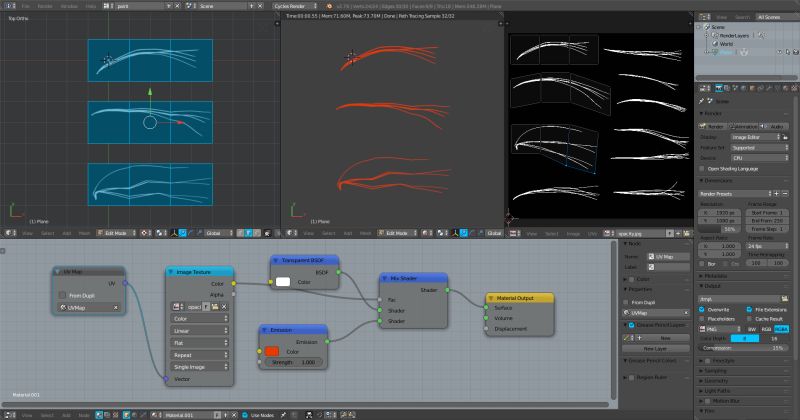800x420 pixels.
Task: Collapse the Mix Shader node with its triangle
Action: (x=385, y=278)
